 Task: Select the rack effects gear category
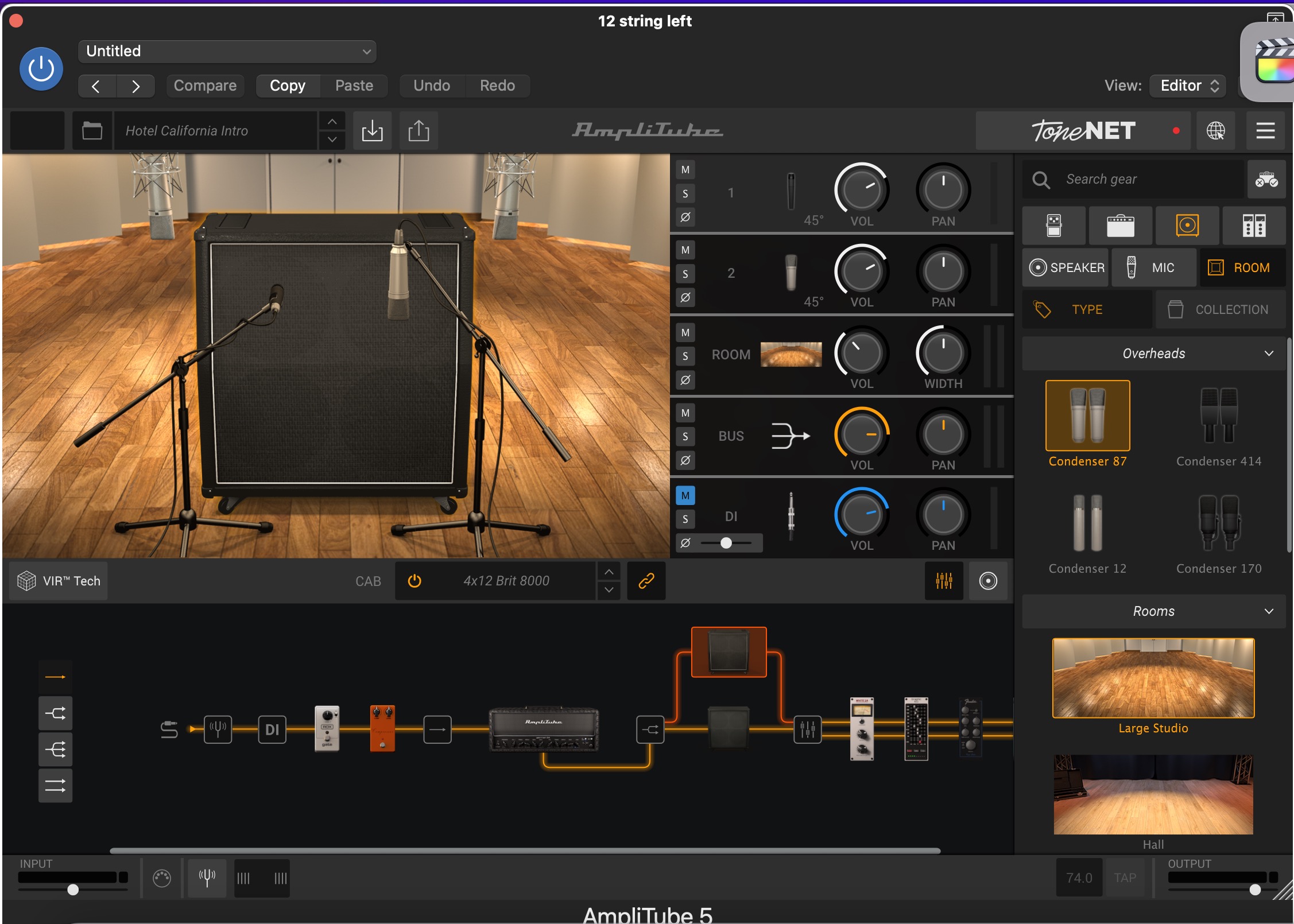pos(1254,226)
